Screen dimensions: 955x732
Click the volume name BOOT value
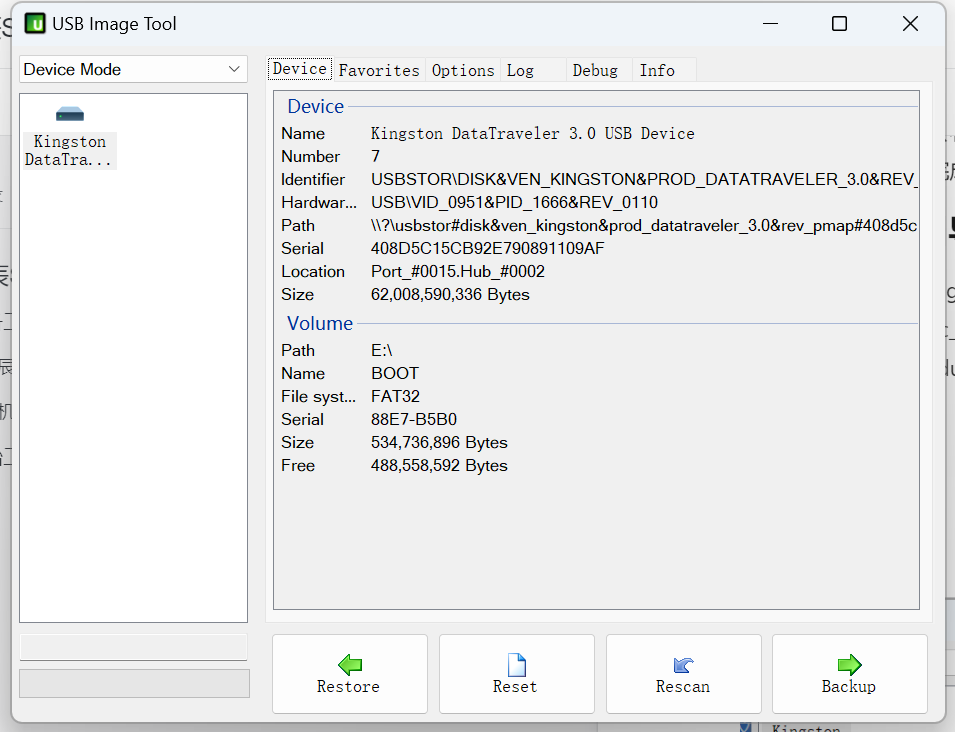point(395,373)
